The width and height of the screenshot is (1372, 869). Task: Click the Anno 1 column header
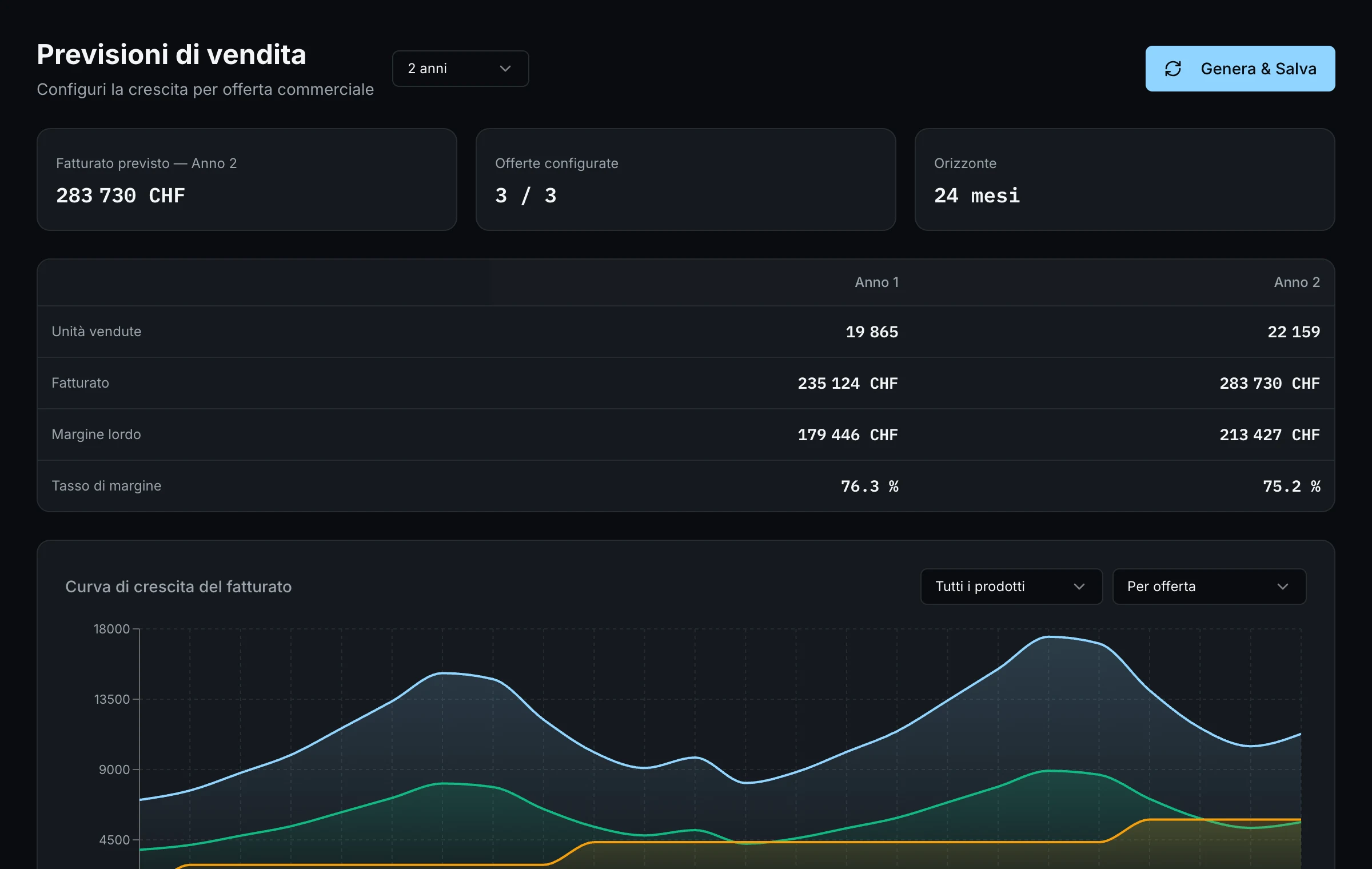click(x=876, y=282)
